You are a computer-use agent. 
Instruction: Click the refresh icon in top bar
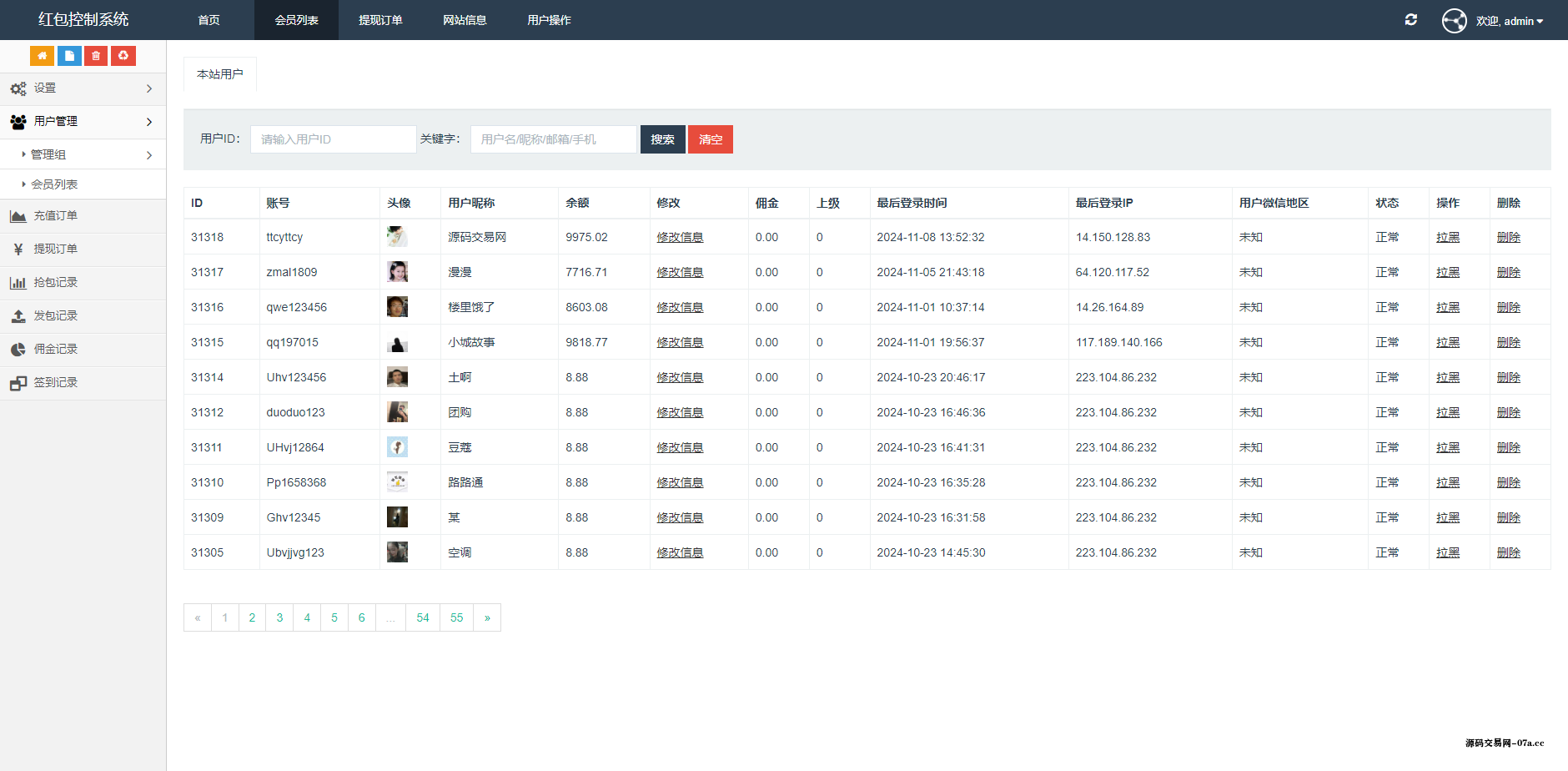[1411, 20]
